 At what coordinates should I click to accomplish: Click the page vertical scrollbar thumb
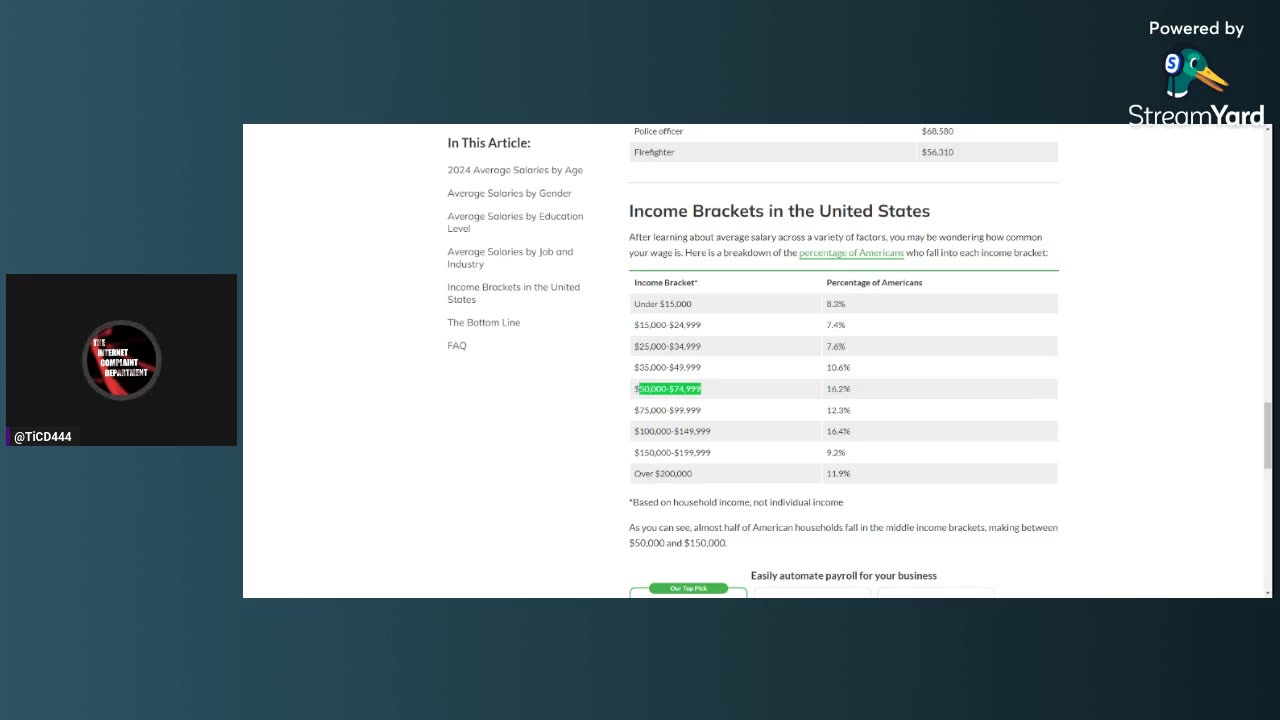click(x=1268, y=436)
